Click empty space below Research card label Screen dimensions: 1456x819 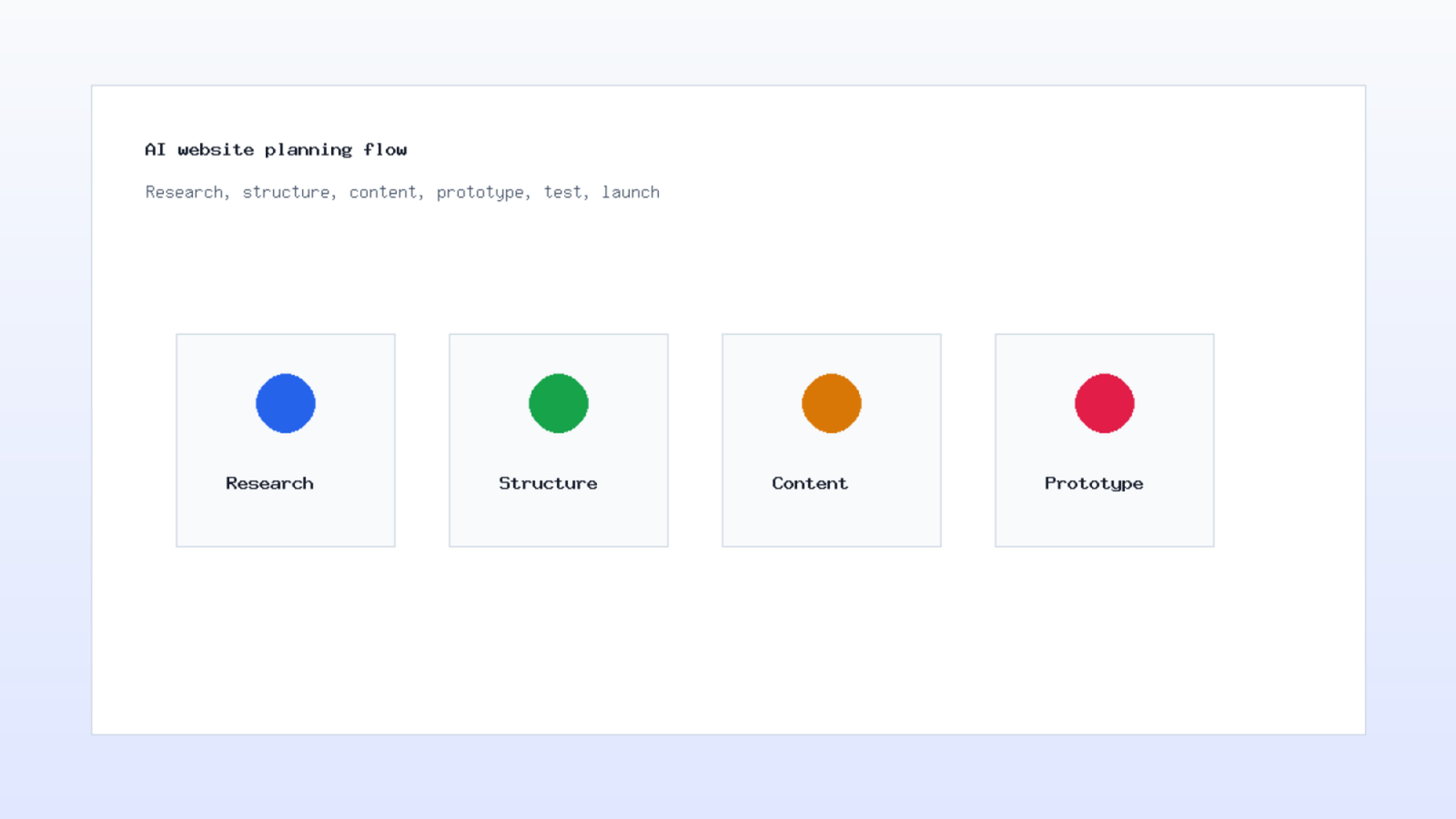[x=286, y=521]
